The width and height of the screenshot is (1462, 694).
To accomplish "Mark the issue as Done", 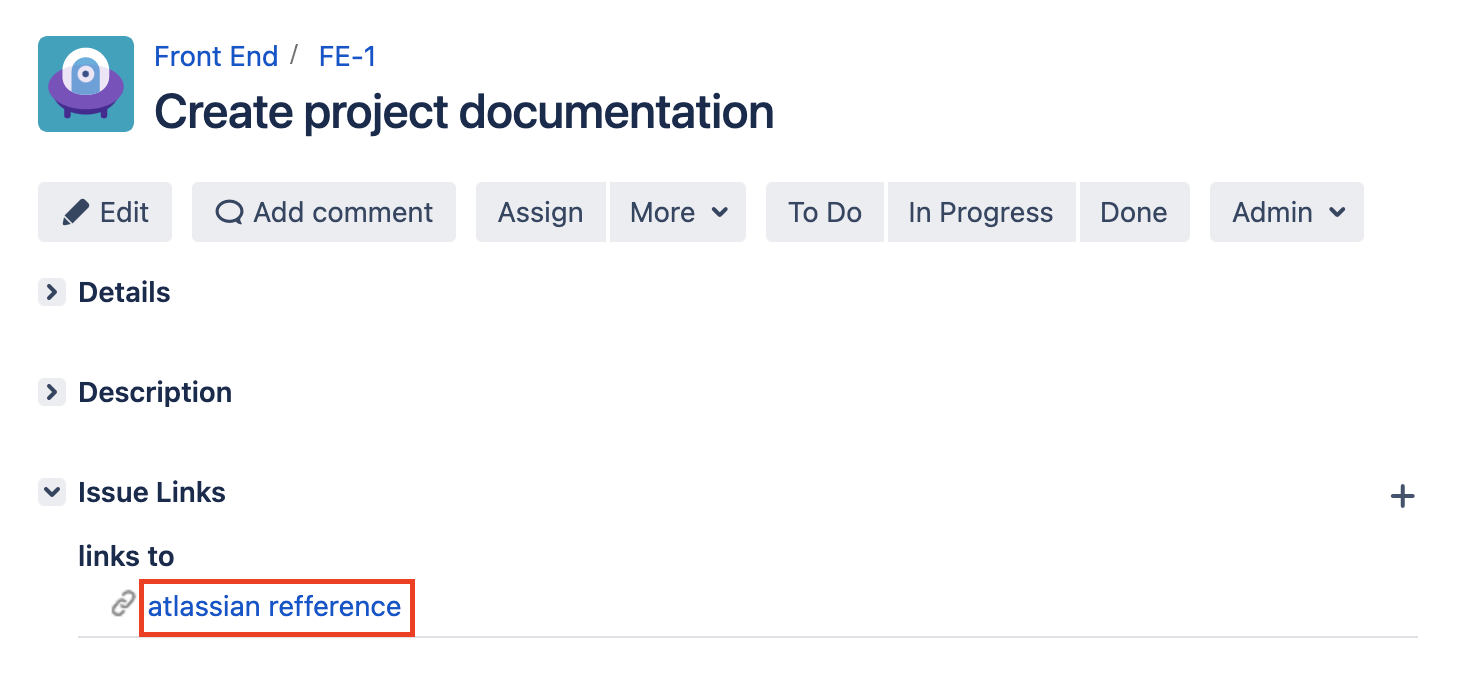I will [x=1134, y=212].
